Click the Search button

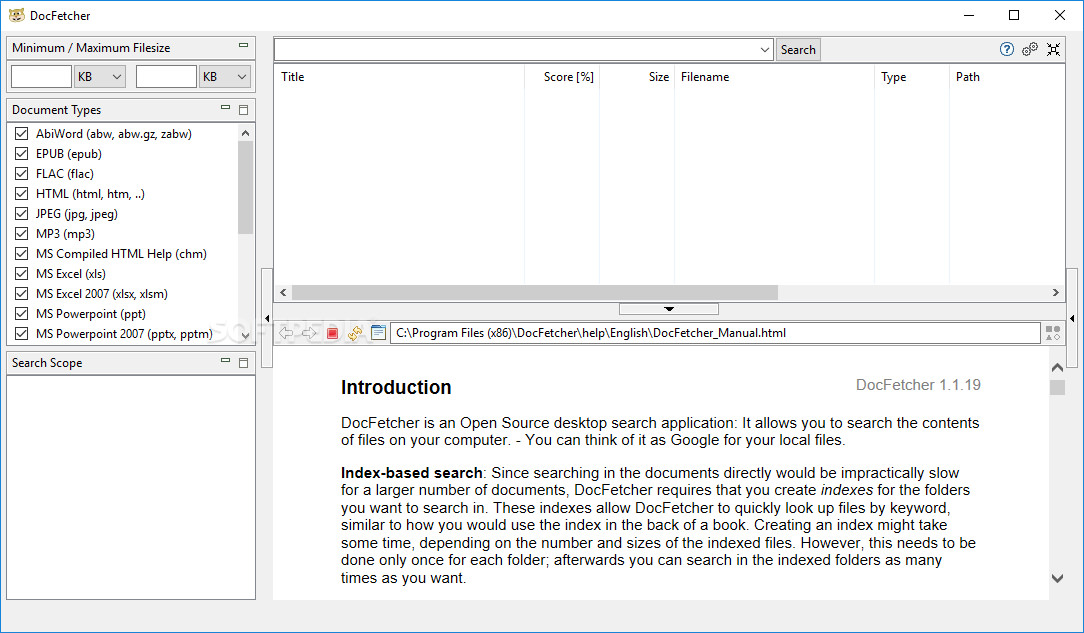point(797,48)
